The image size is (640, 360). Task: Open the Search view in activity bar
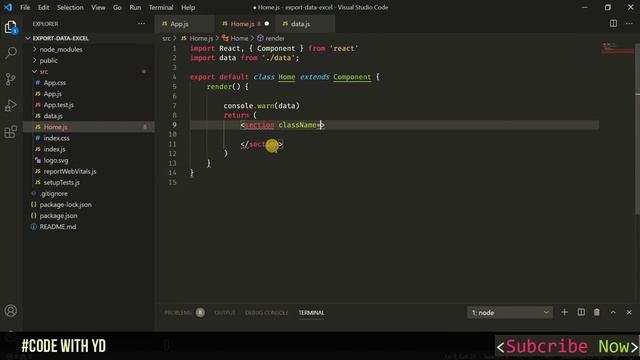click(x=11, y=53)
